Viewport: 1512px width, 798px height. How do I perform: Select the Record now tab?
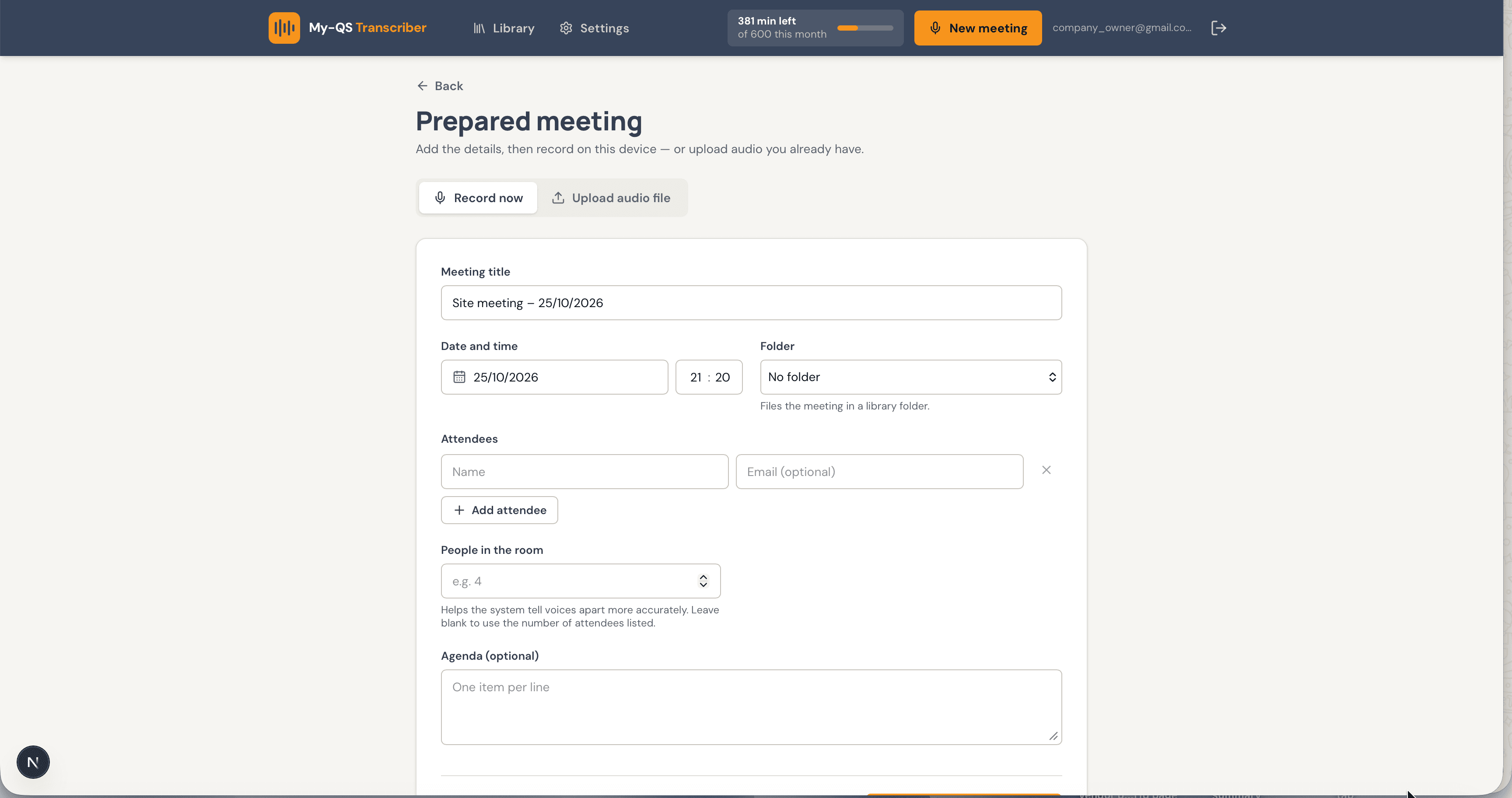pos(478,198)
